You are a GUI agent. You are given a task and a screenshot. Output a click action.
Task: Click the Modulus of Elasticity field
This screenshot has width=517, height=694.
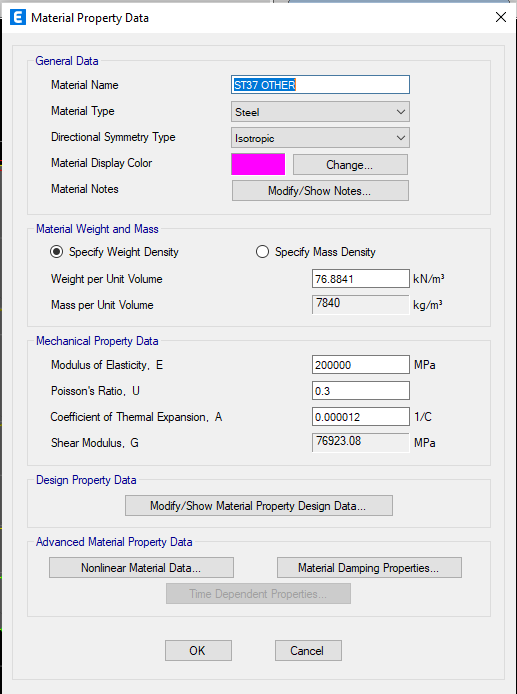(360, 365)
